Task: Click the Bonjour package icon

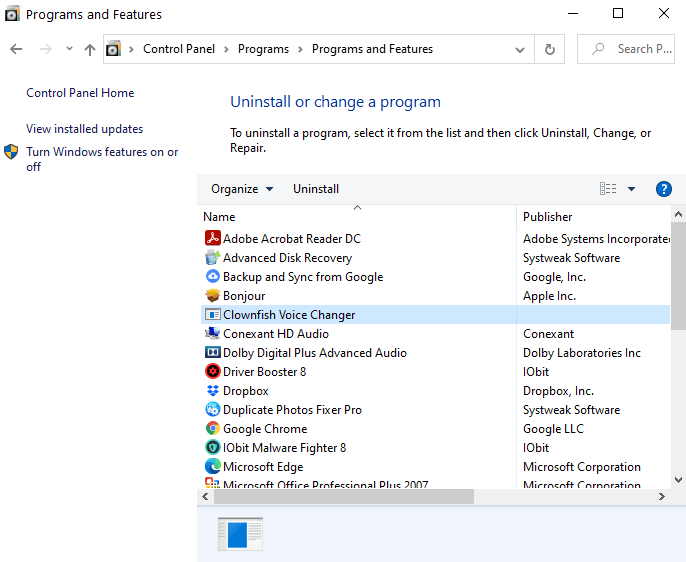Action: tap(212, 296)
